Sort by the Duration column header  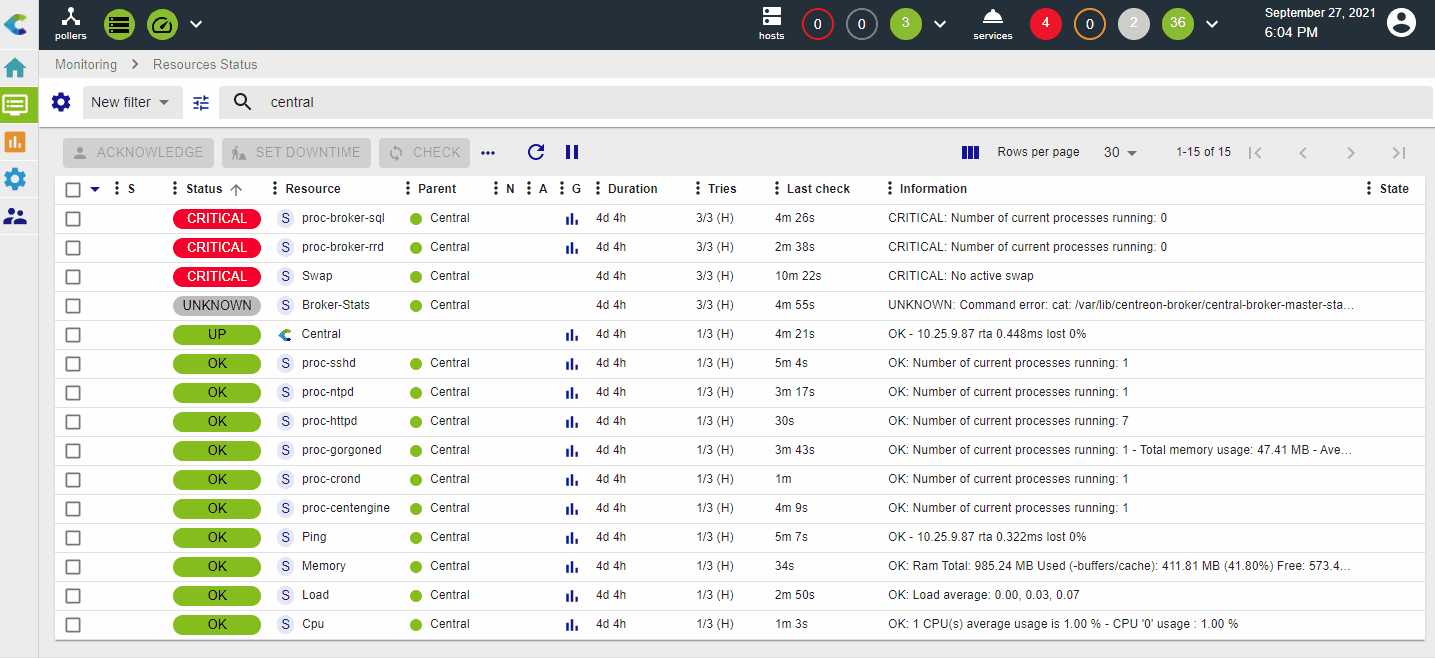[x=633, y=189]
